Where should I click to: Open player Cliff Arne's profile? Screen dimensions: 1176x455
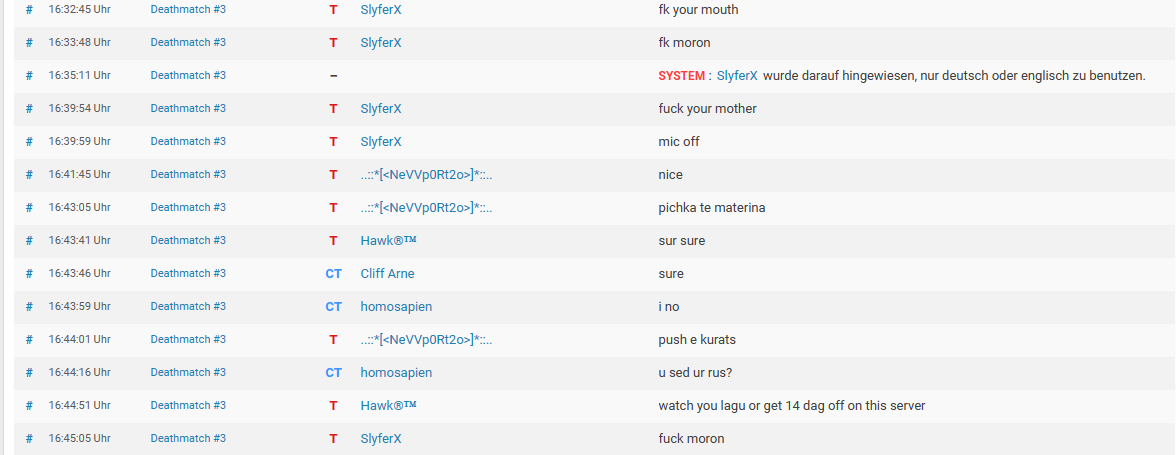pos(387,274)
